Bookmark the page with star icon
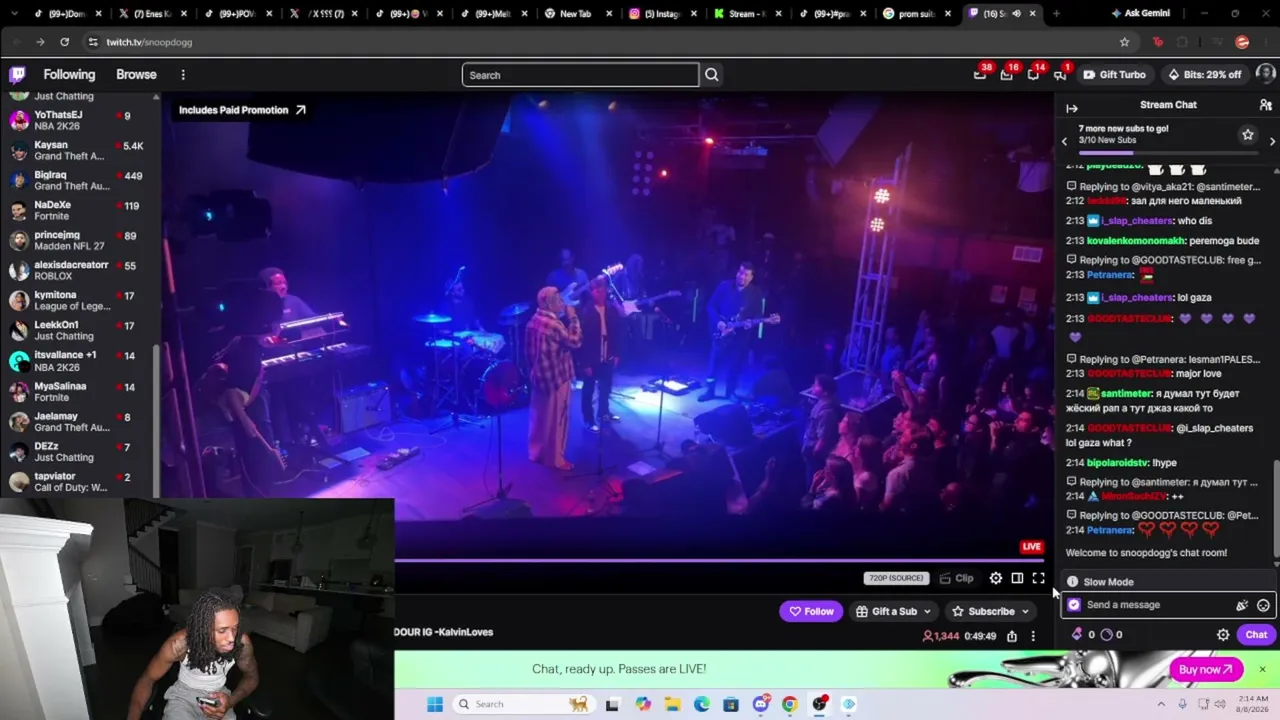This screenshot has height=720, width=1280. tap(1124, 42)
